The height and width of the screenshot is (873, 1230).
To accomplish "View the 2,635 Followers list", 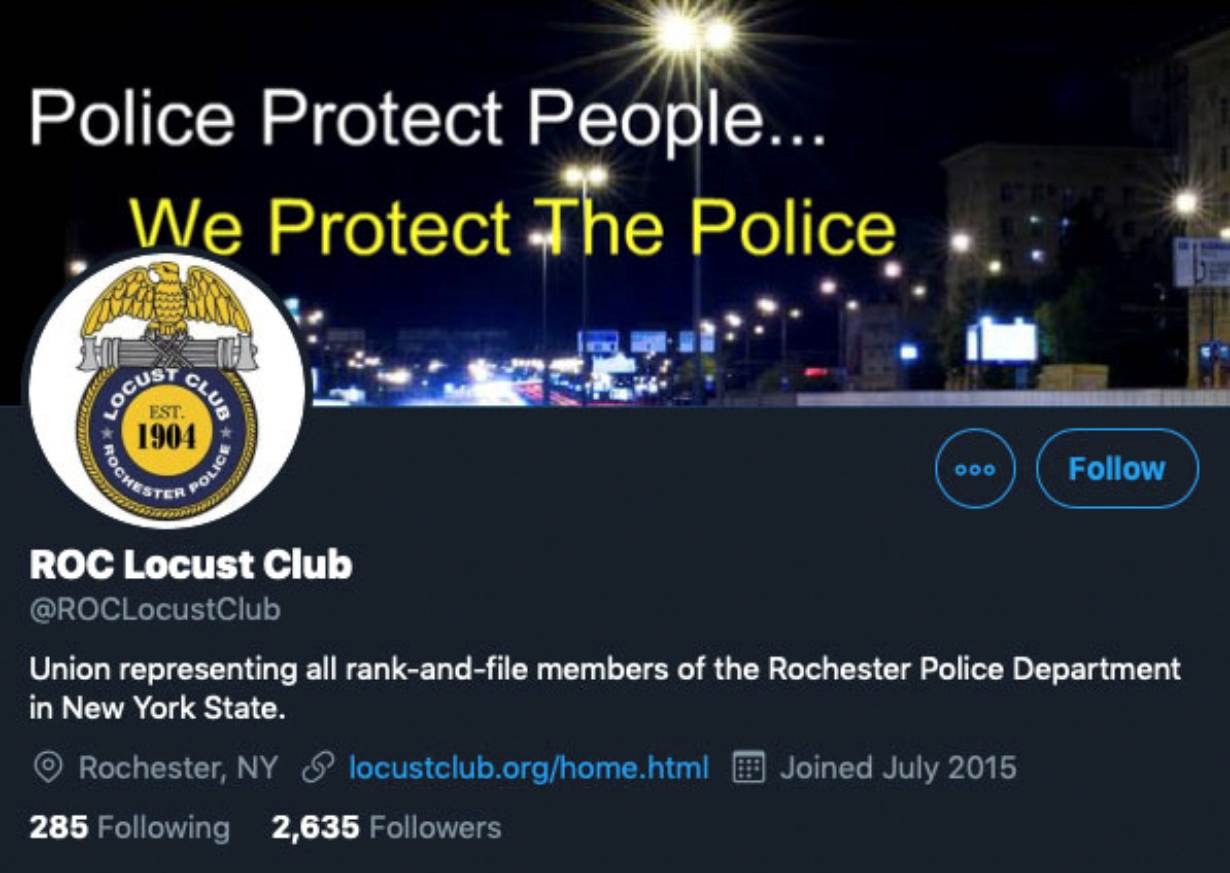I will pyautogui.click(x=386, y=828).
